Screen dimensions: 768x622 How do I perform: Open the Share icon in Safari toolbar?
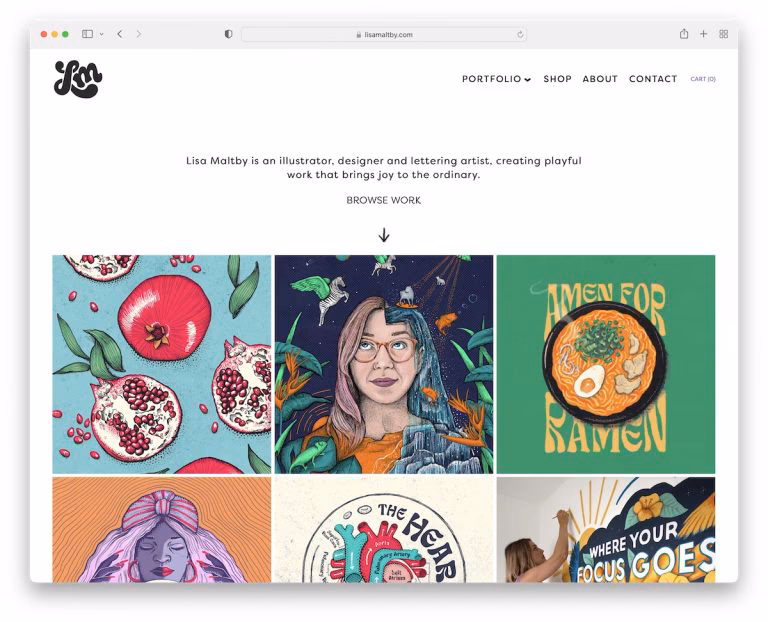pos(684,34)
